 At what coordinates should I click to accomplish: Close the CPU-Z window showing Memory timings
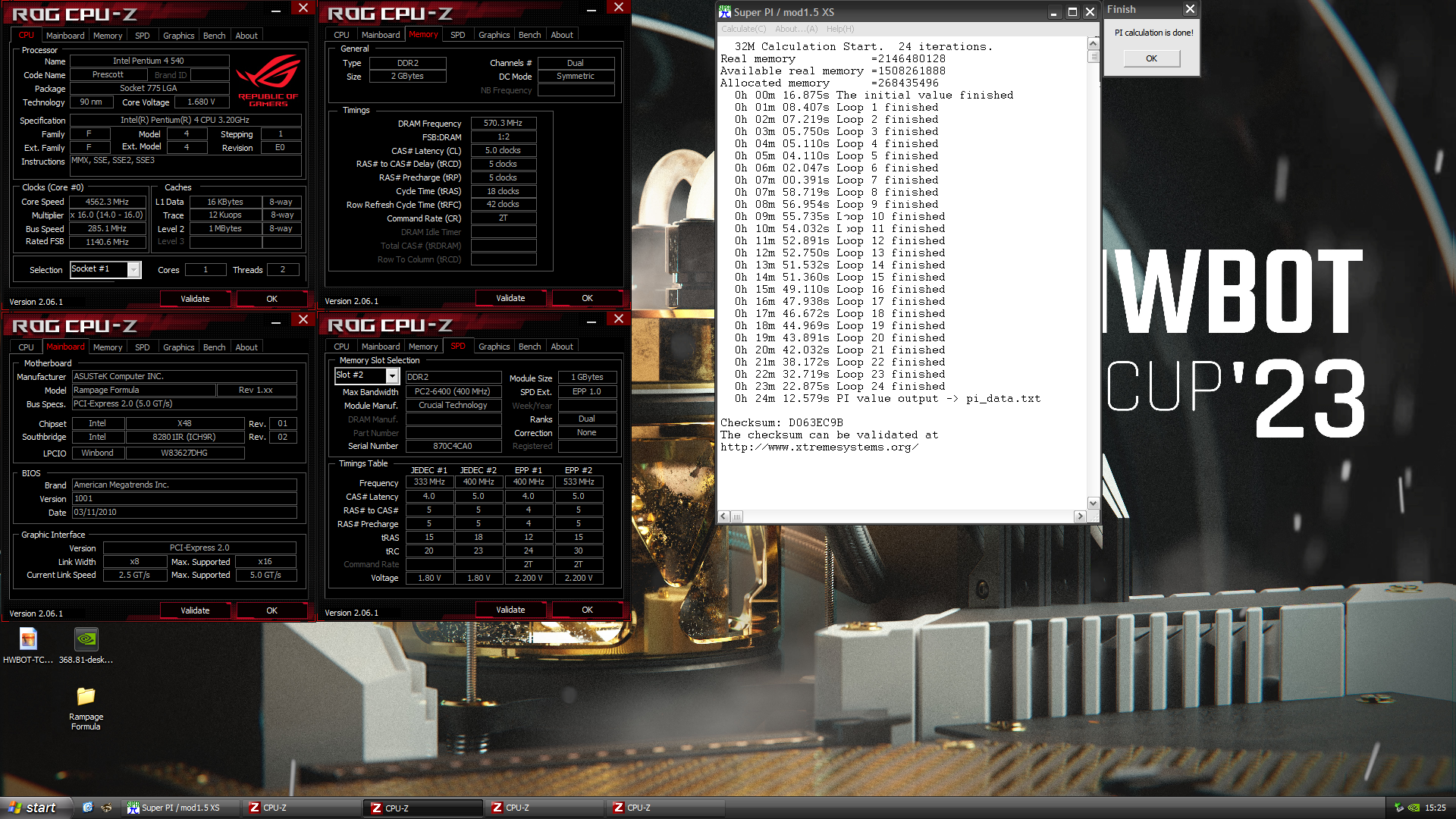(x=619, y=8)
